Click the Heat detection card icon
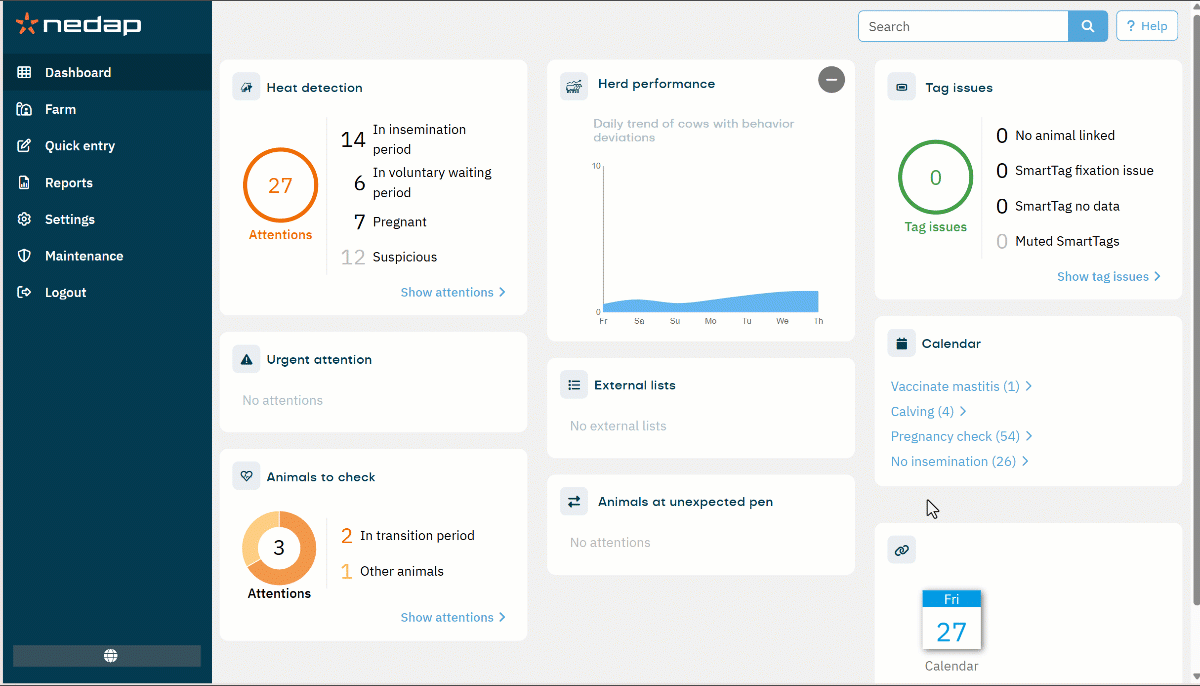The image size is (1200, 686). [x=246, y=87]
